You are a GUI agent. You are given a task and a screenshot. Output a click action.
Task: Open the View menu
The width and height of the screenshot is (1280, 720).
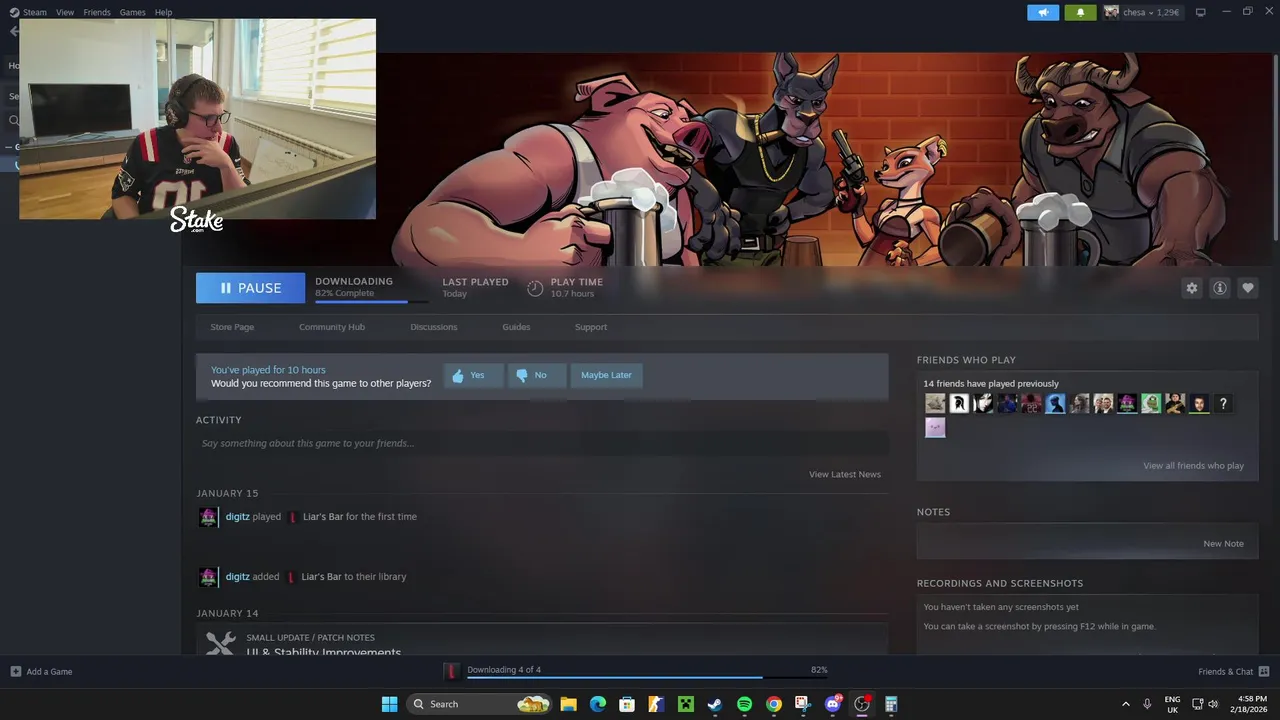tap(65, 12)
